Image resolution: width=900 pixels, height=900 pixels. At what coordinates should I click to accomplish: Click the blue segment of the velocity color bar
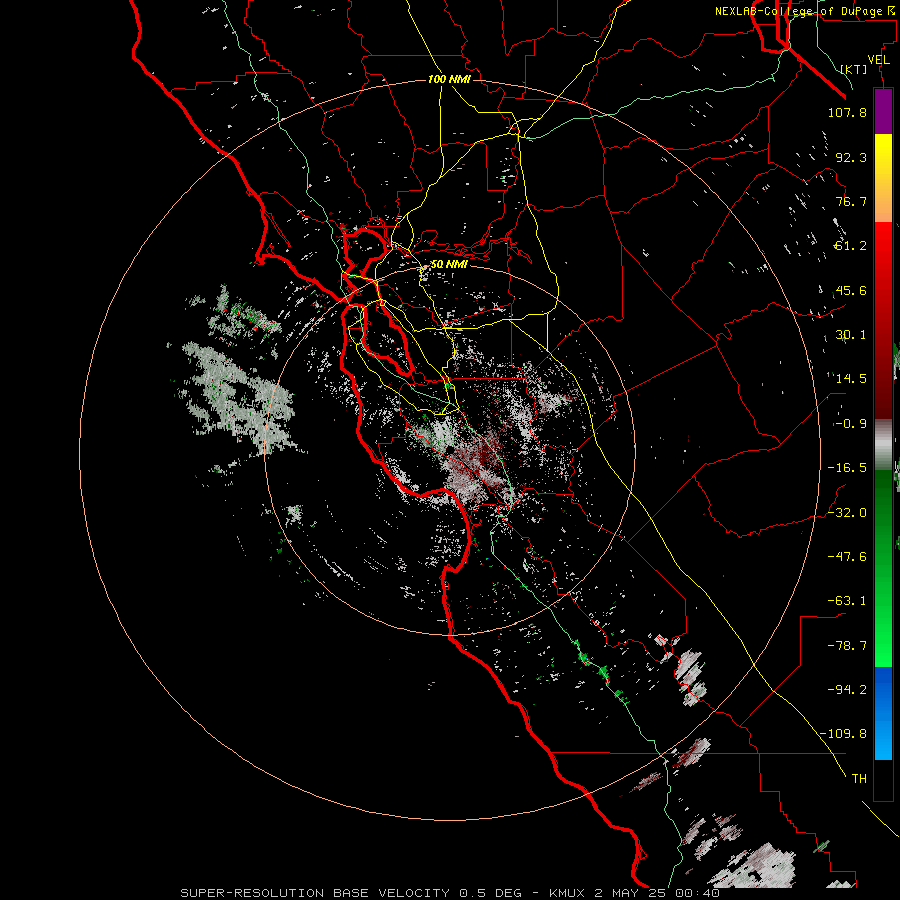pyautogui.click(x=883, y=713)
